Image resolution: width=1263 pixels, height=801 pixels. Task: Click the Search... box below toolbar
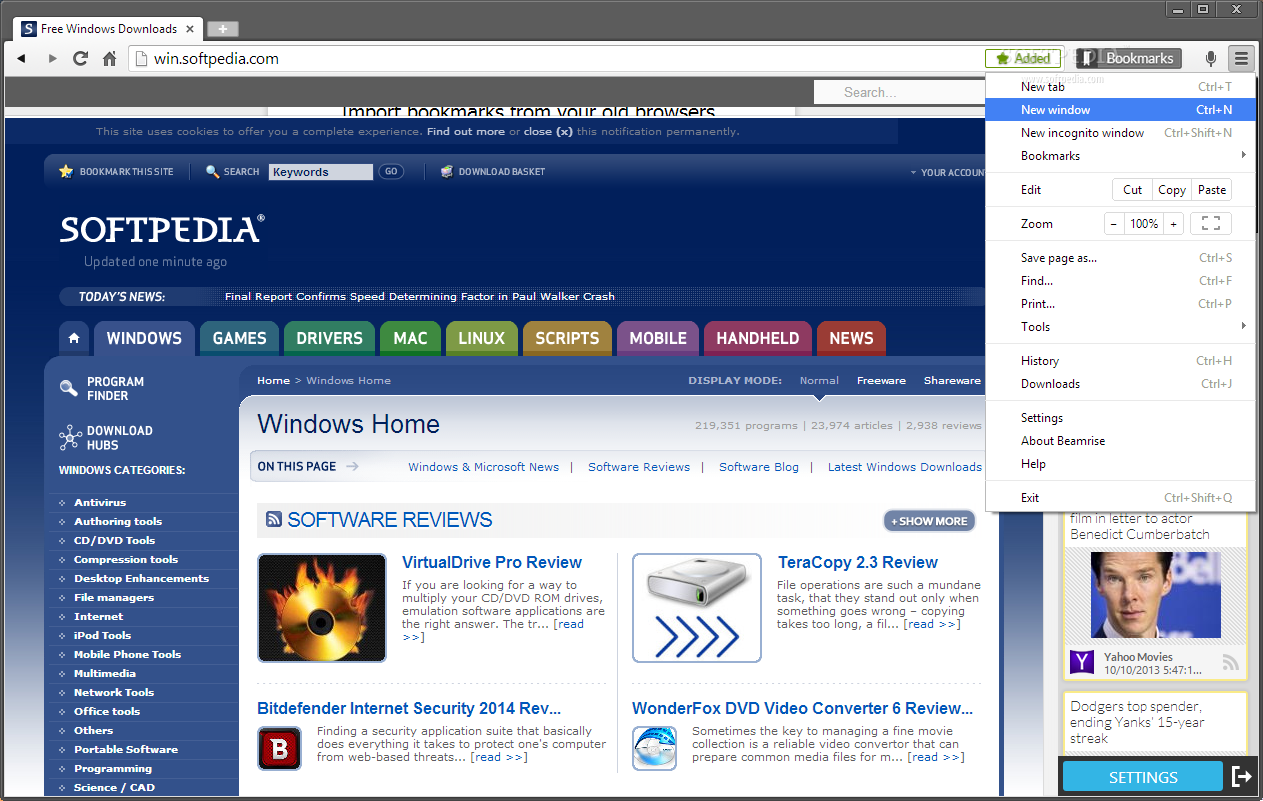click(x=900, y=92)
